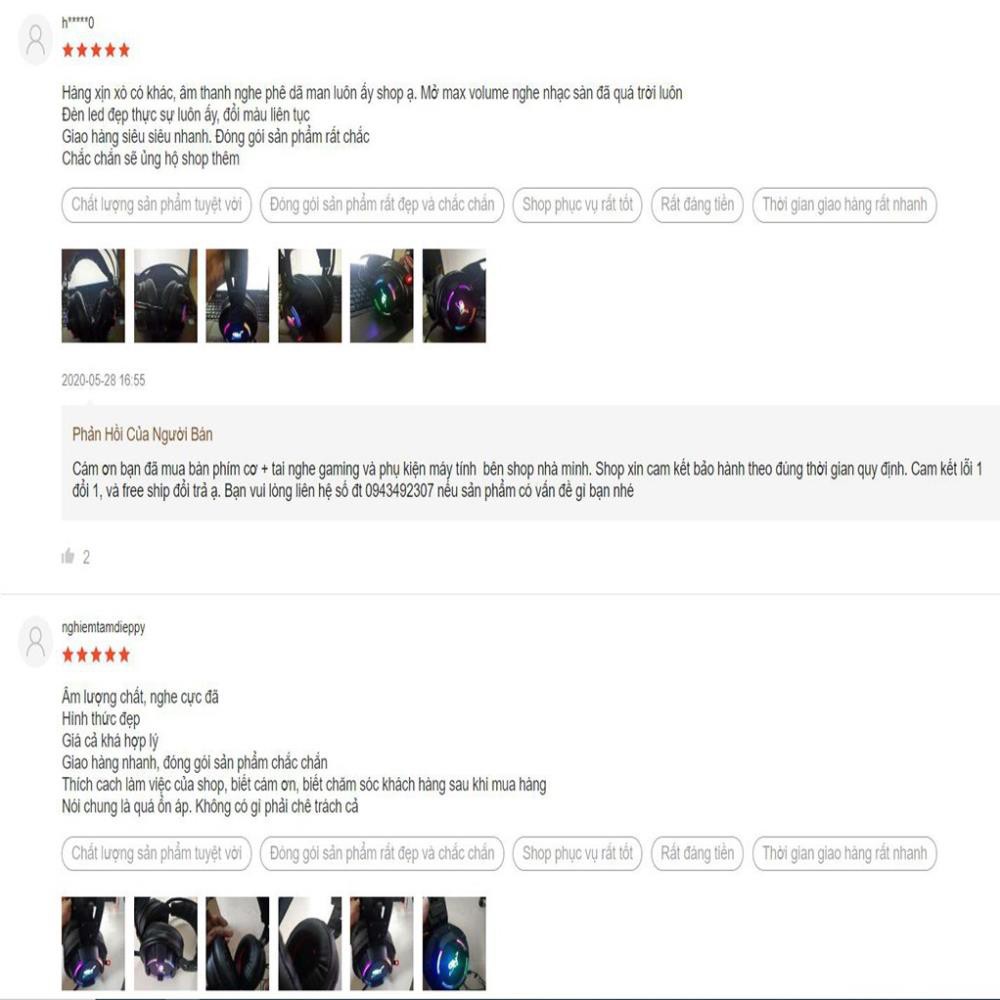Click first review's 'Rất đáng tiền' tag

tap(697, 205)
